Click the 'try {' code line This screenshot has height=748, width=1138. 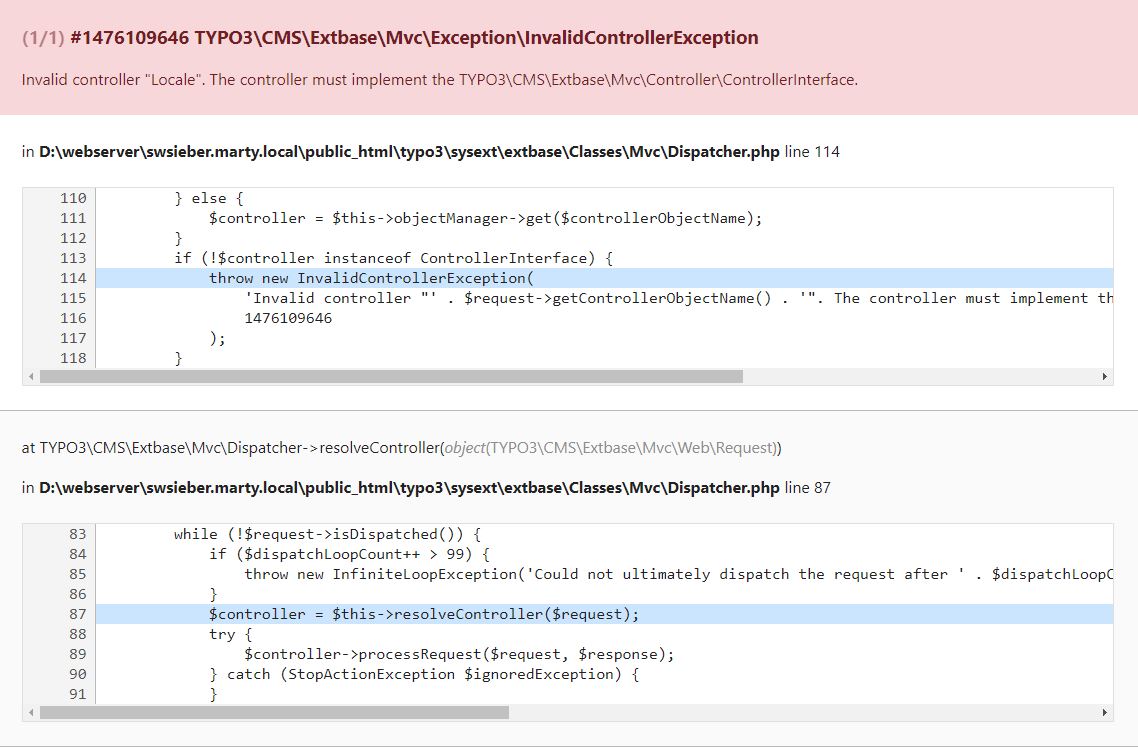pos(231,634)
